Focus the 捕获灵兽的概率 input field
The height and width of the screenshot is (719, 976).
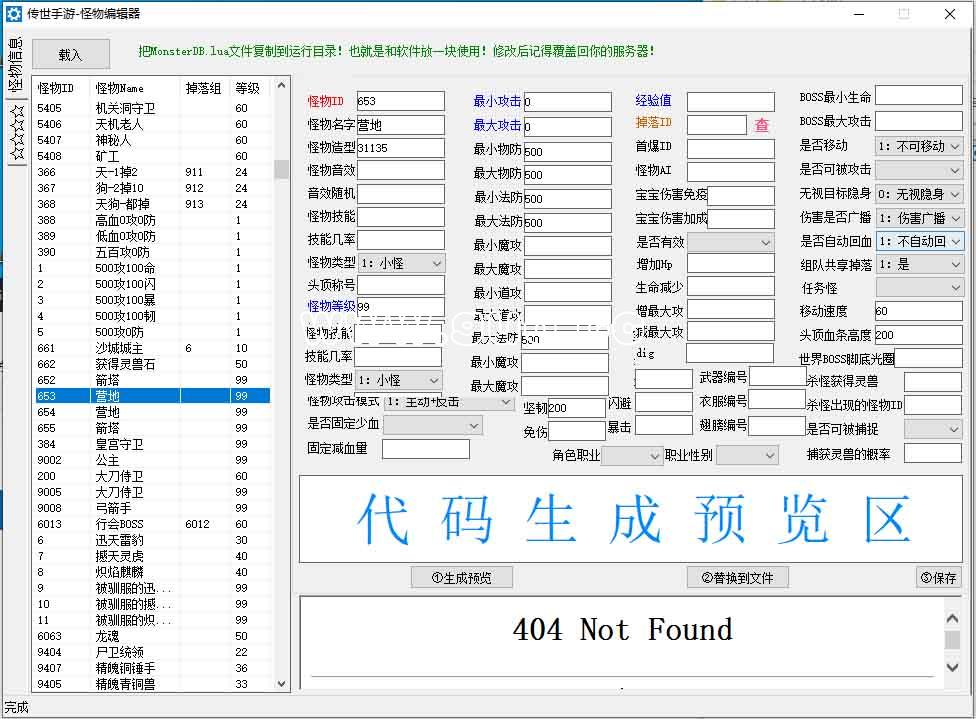932,453
